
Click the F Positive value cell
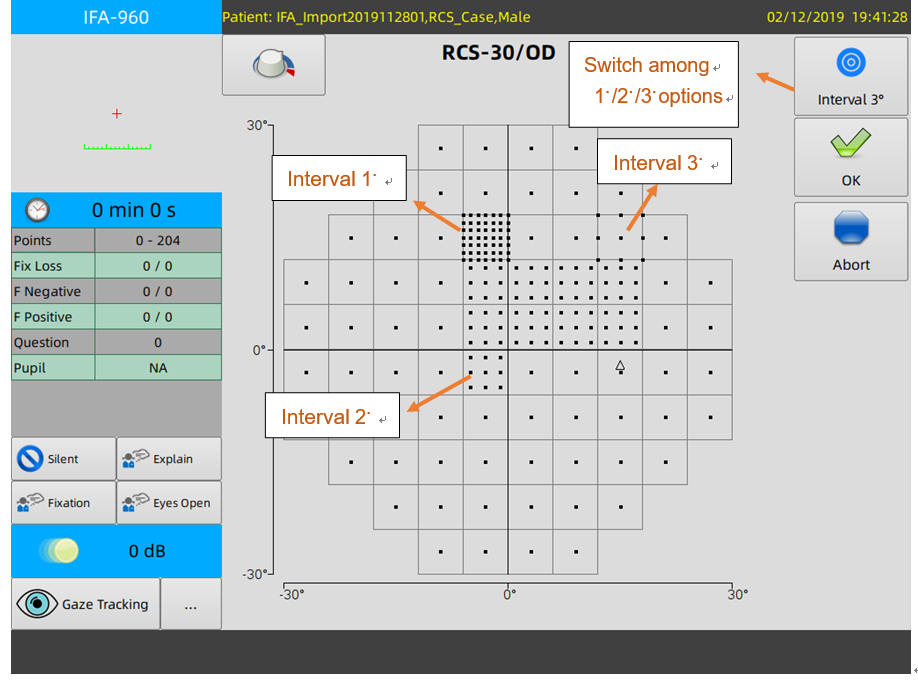click(158, 317)
